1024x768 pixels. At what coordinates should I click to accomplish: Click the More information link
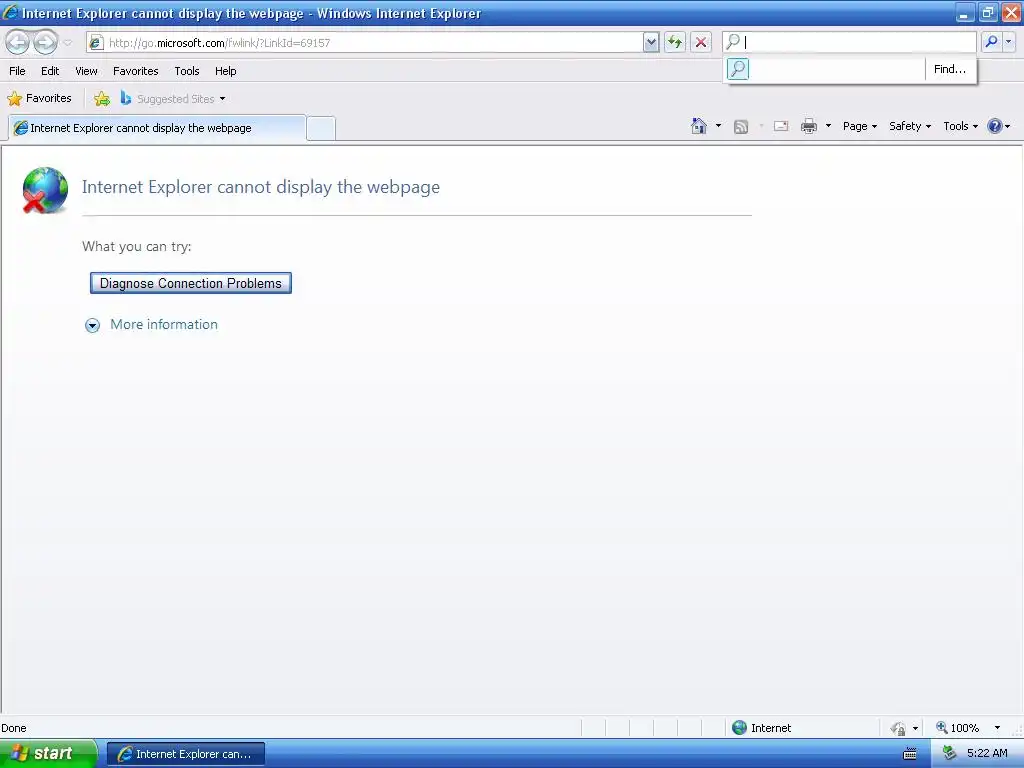(164, 325)
